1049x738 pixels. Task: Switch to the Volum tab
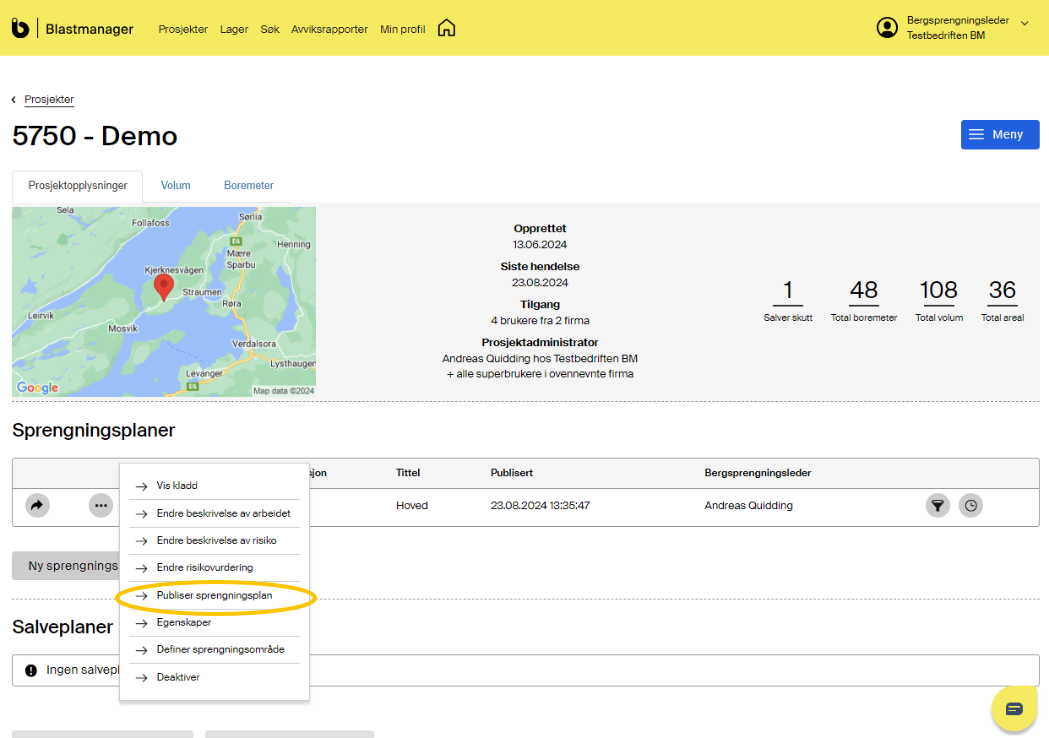pyautogui.click(x=176, y=185)
